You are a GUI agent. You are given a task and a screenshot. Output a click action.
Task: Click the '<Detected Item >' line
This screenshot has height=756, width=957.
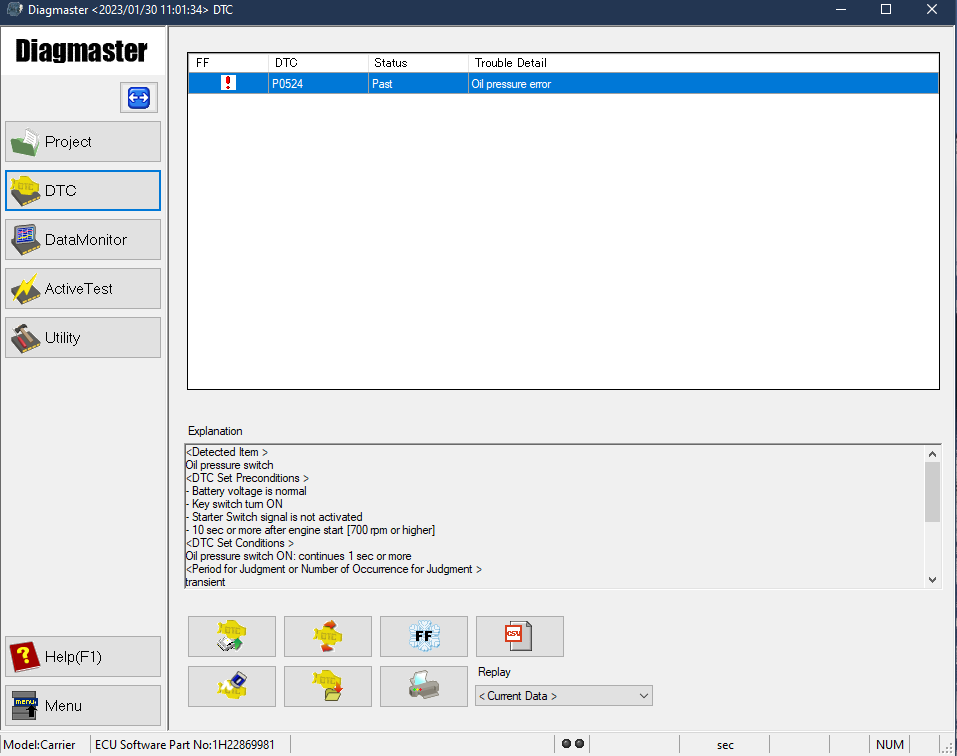(227, 452)
